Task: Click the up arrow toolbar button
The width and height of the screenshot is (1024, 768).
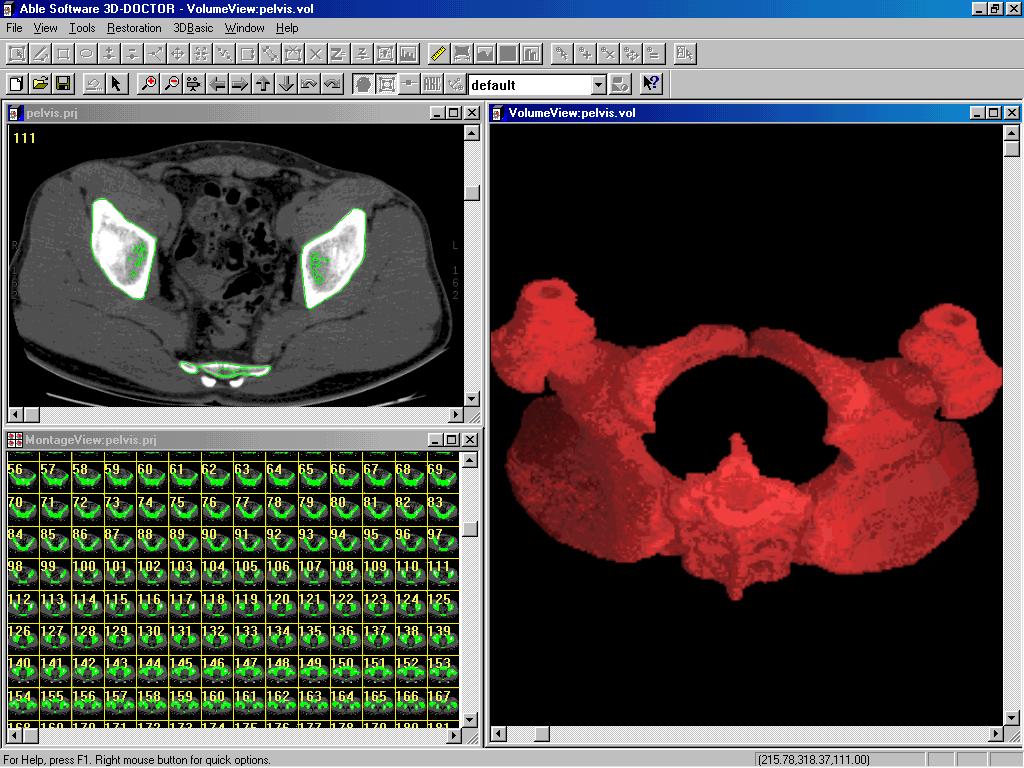Action: coord(263,84)
